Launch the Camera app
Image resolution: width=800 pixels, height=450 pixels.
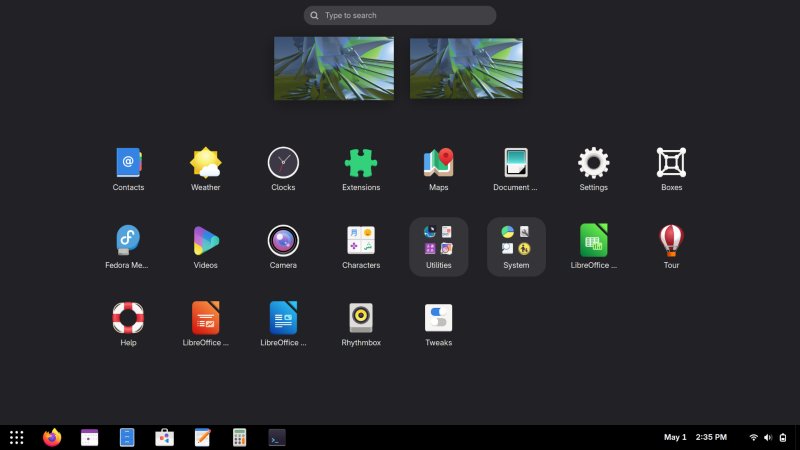[x=283, y=240]
